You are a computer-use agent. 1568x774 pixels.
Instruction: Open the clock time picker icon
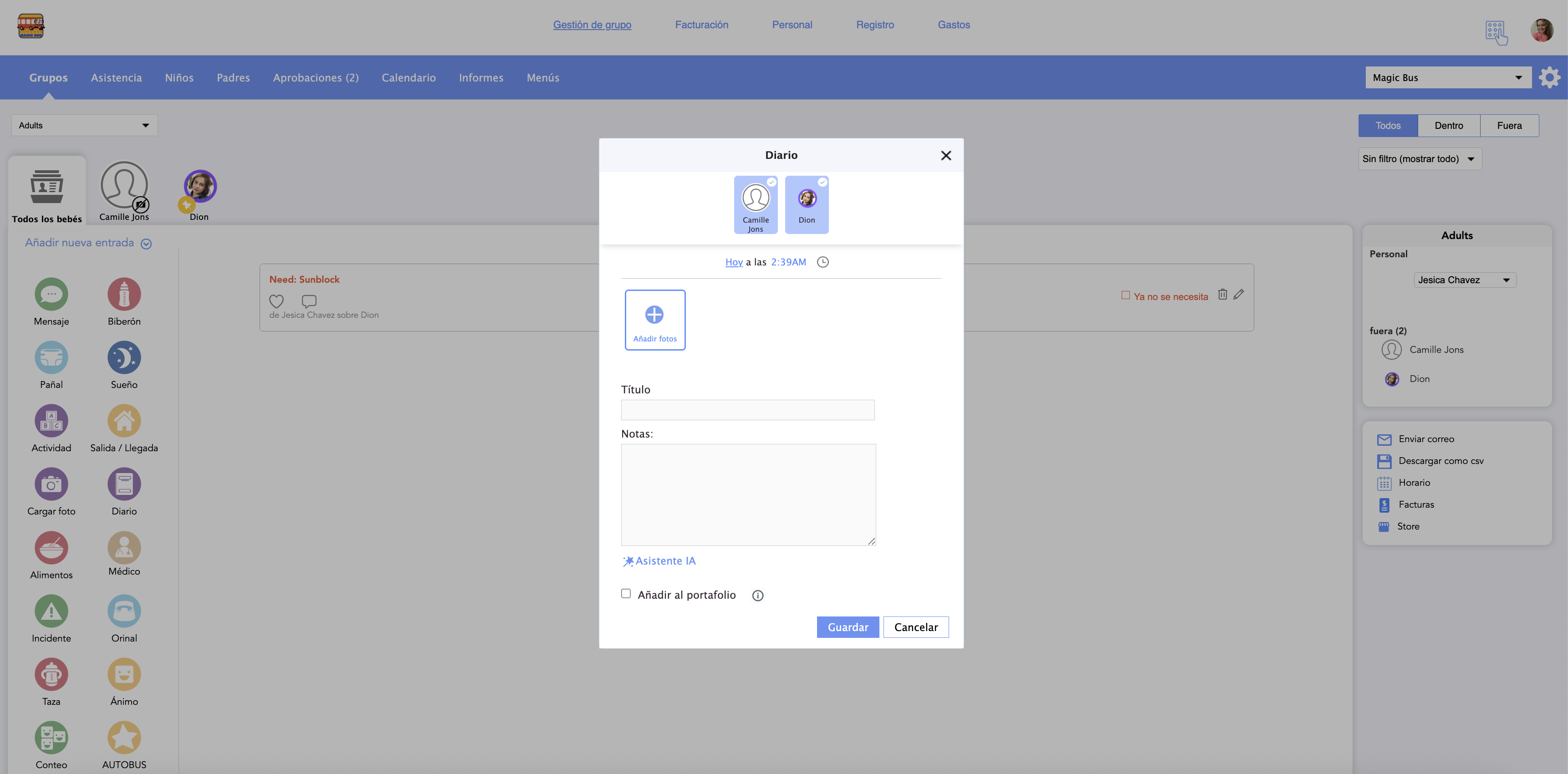coord(822,262)
